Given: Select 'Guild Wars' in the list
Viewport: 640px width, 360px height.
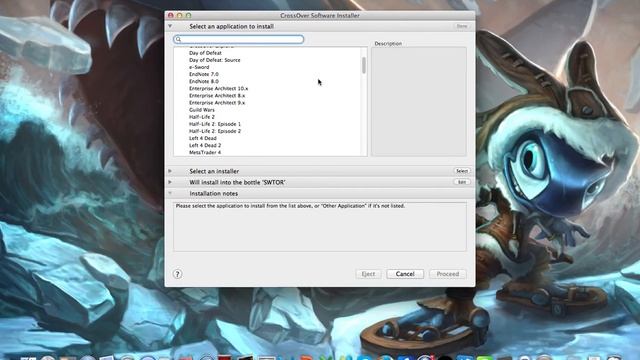Looking at the screenshot, I should point(202,110).
